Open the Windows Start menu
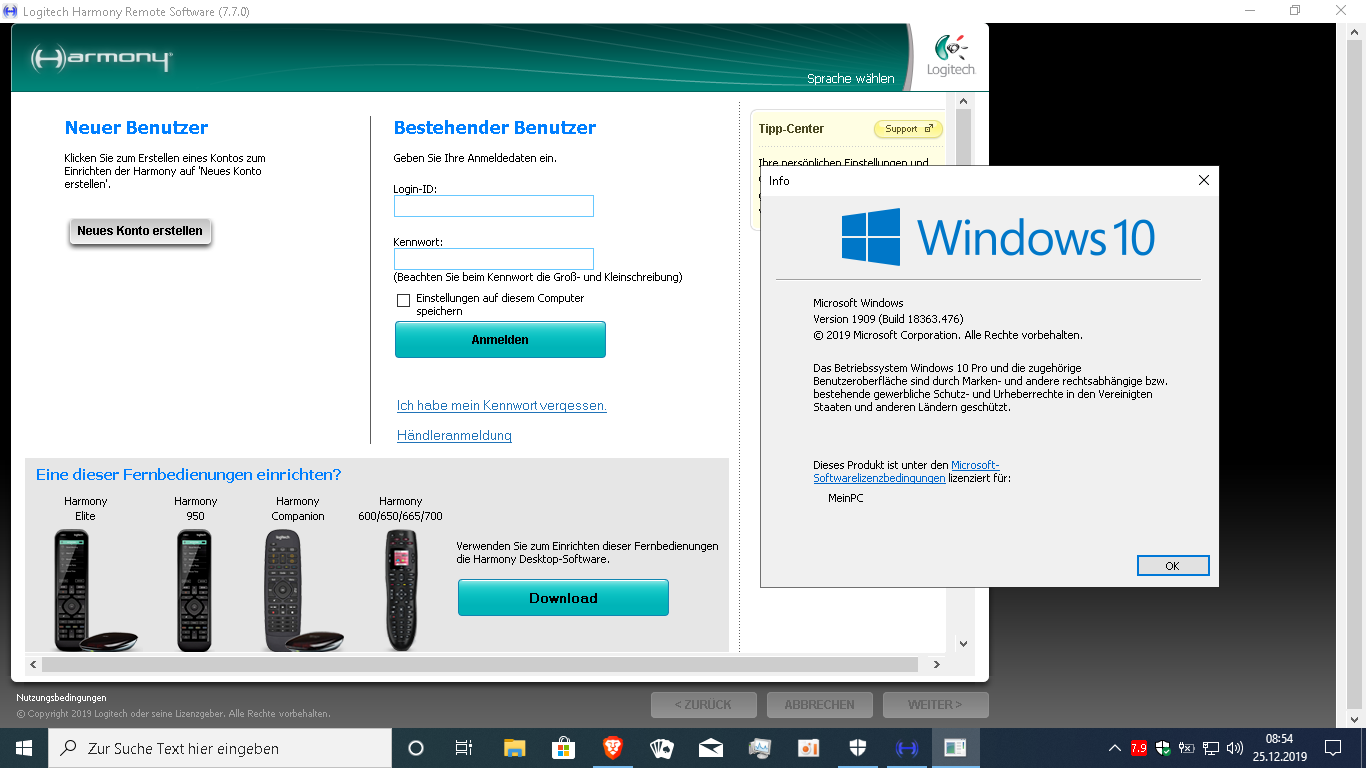 coord(24,748)
